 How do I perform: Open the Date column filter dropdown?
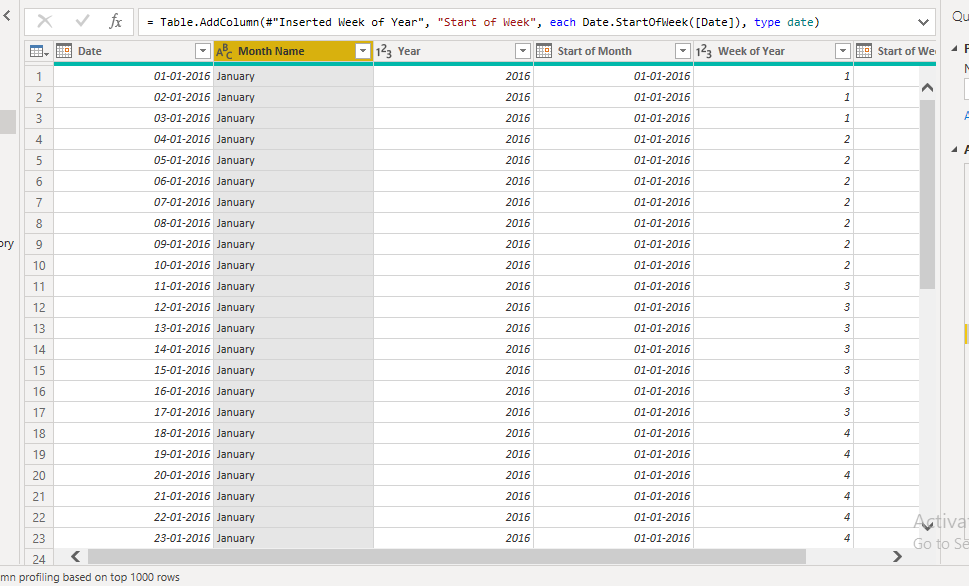pyautogui.click(x=203, y=51)
